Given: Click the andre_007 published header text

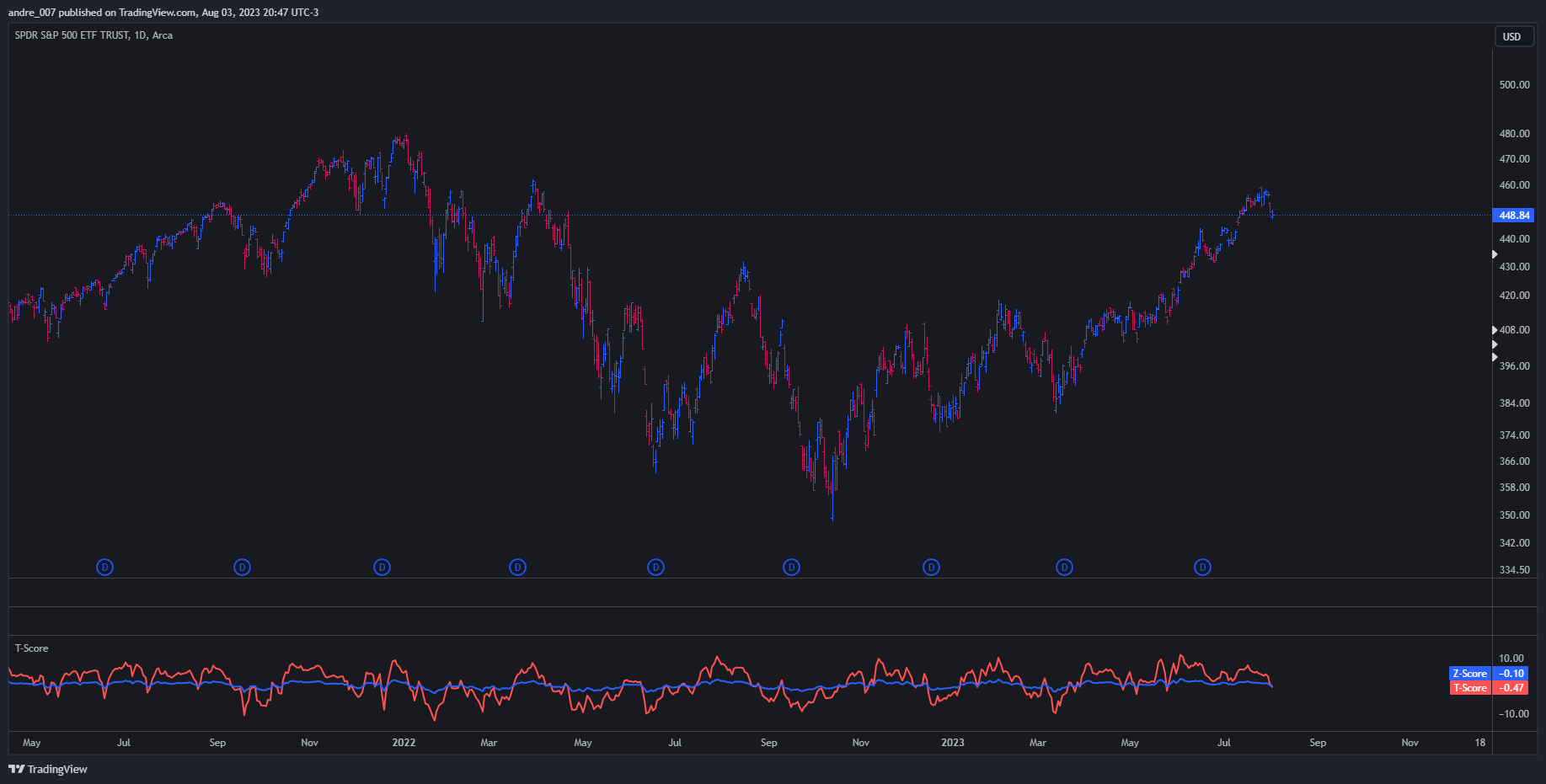Looking at the screenshot, I should pyautogui.click(x=163, y=13).
